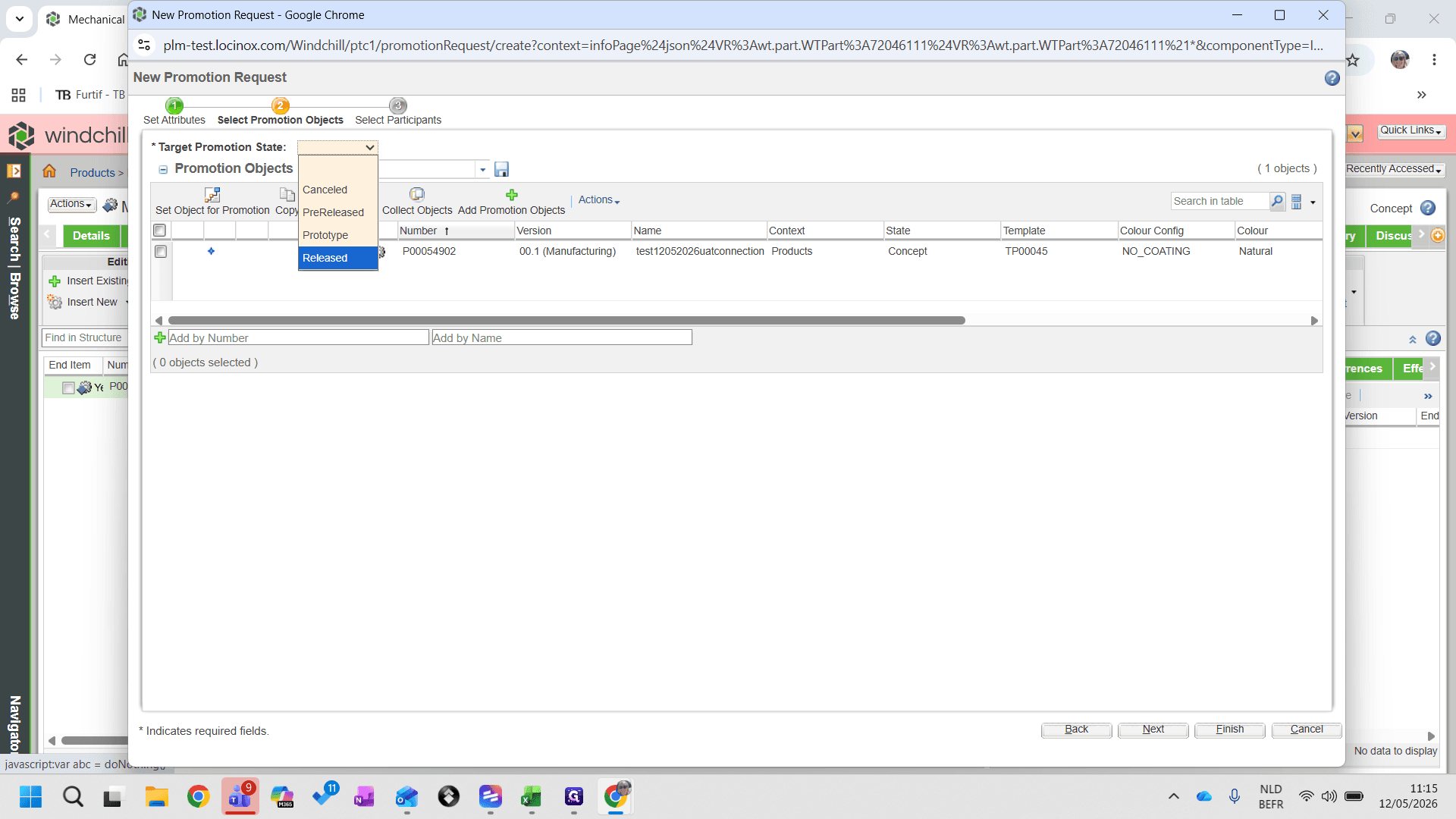The height and width of the screenshot is (819, 1456).
Task: Click the Back button
Action: pyautogui.click(x=1076, y=730)
